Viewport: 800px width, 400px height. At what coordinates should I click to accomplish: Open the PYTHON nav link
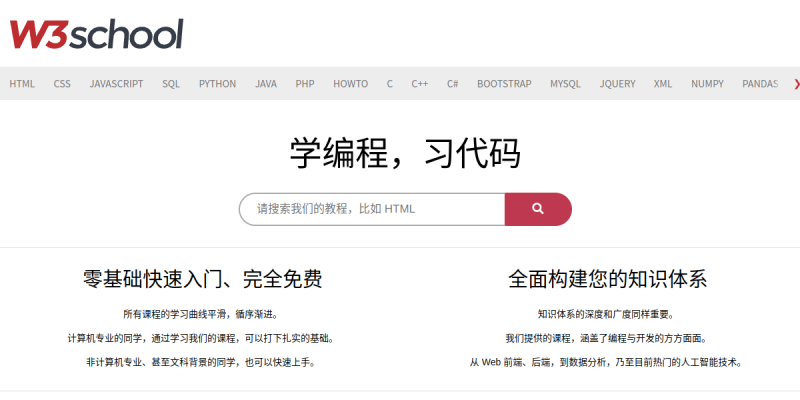217,84
